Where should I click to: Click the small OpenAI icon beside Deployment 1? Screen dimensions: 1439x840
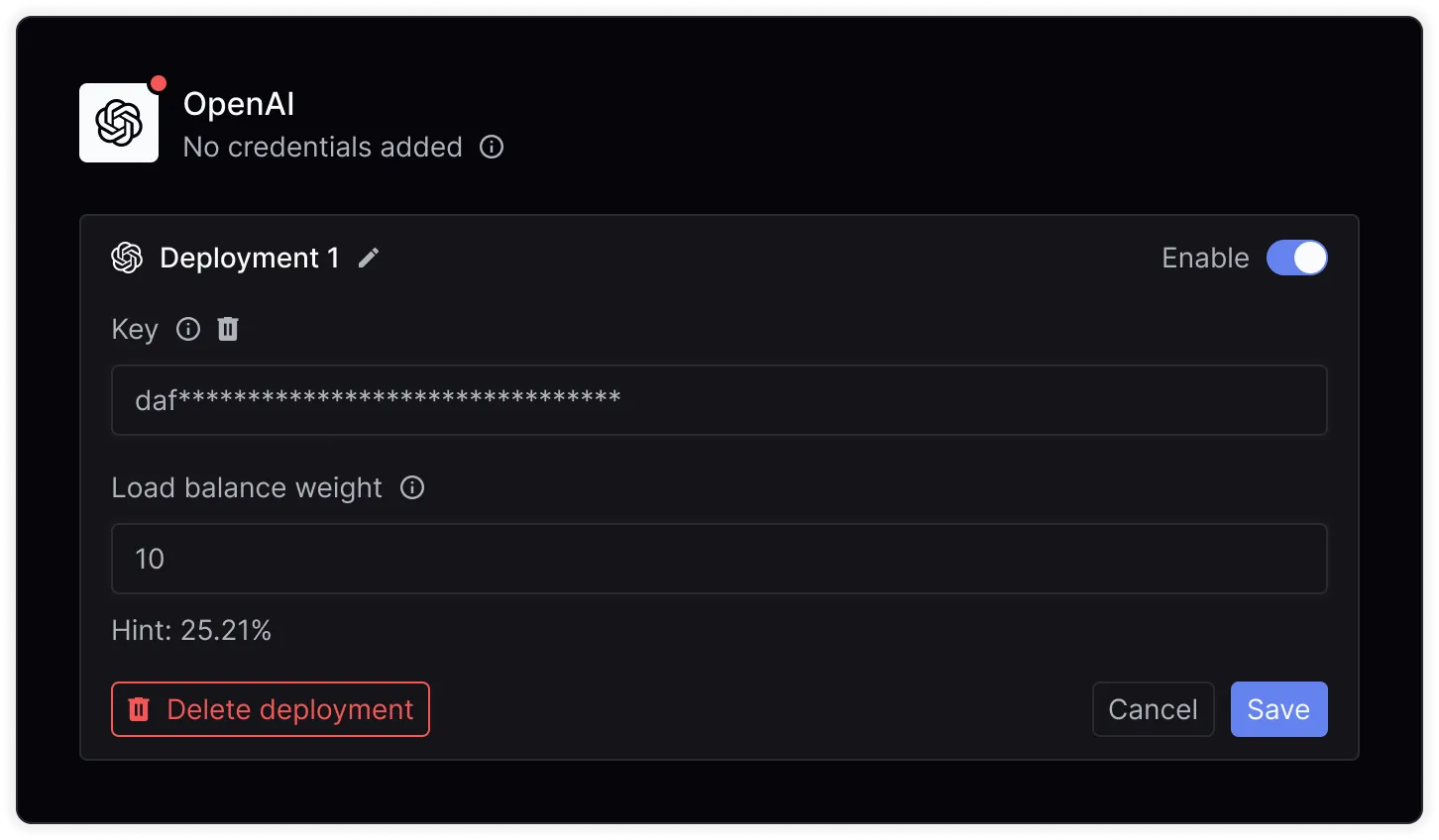[x=127, y=258]
